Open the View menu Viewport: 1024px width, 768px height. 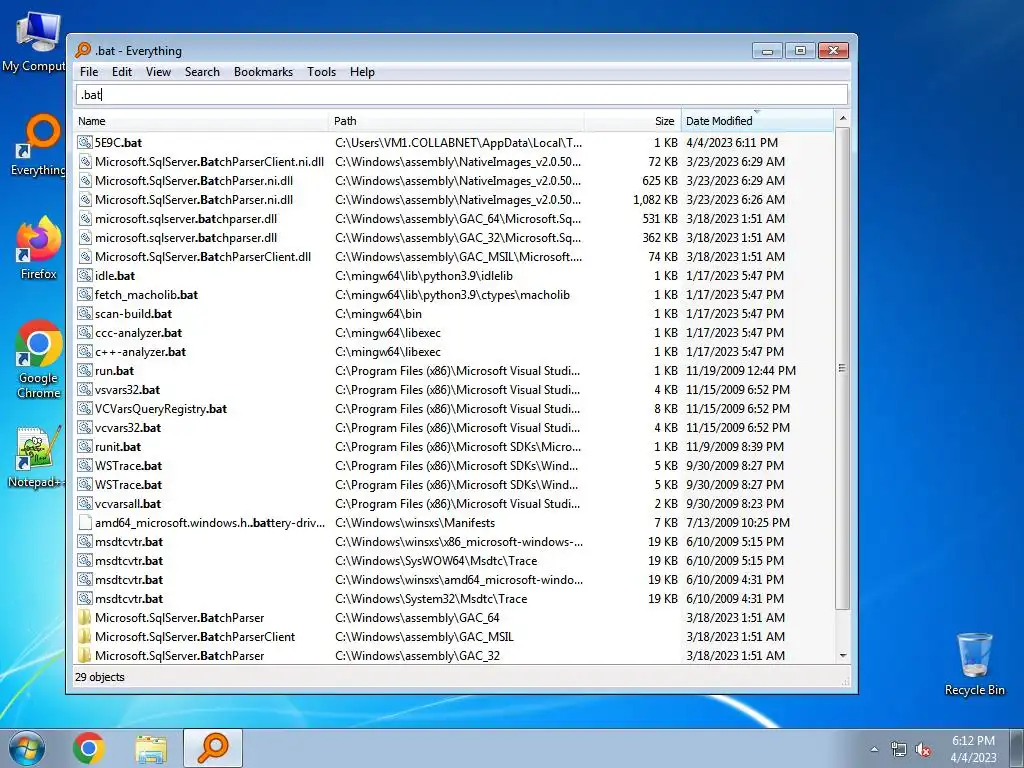point(158,72)
